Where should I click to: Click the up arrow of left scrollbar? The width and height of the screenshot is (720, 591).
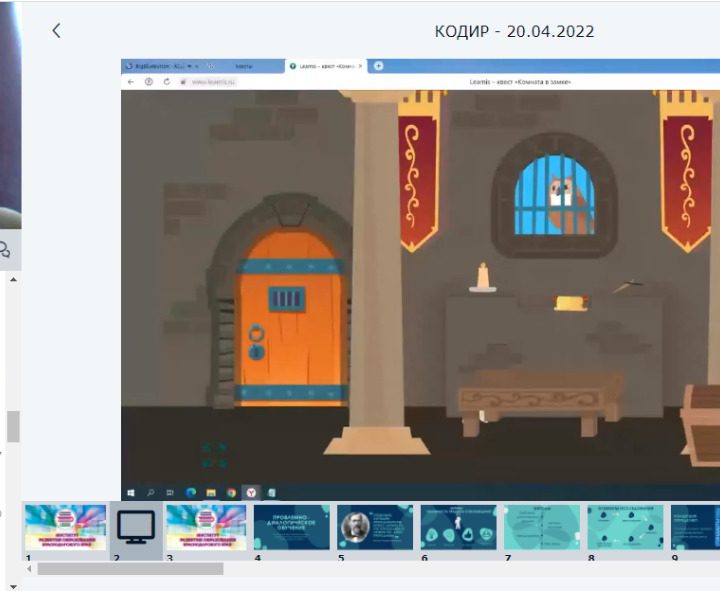(13, 279)
